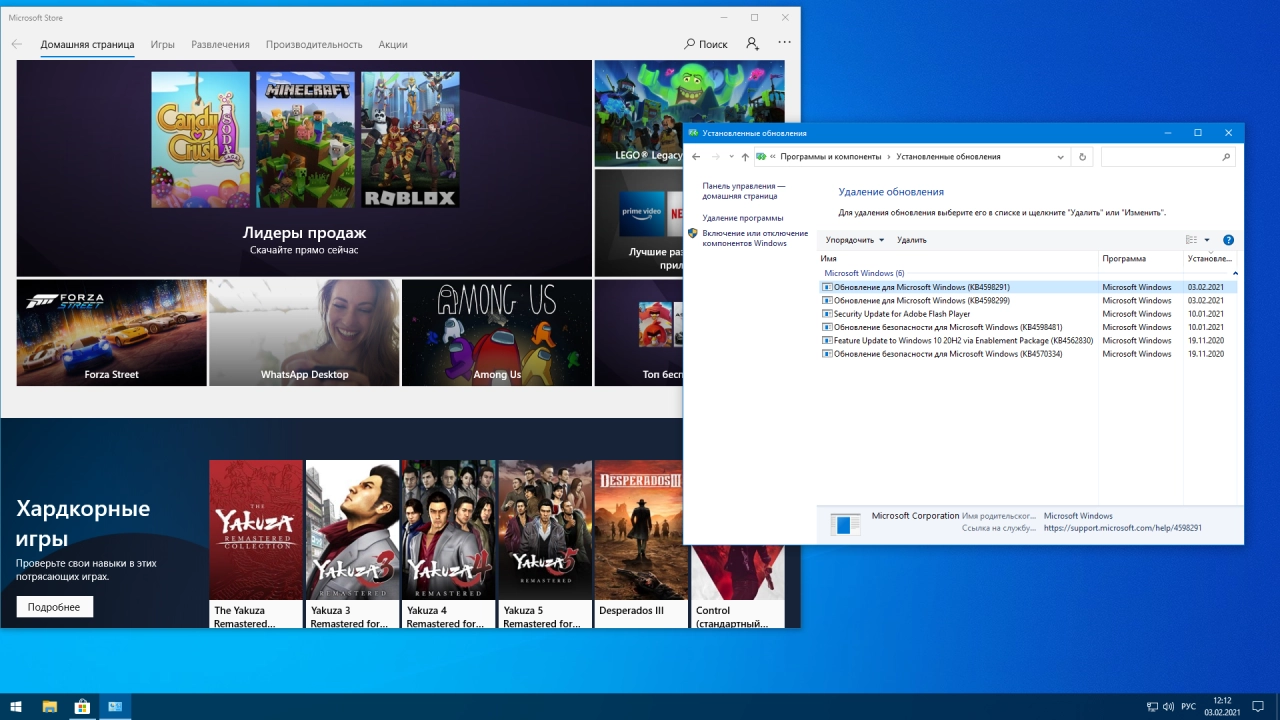The height and width of the screenshot is (720, 1280).
Task: Open the Roblox thumbnail
Action: (x=410, y=139)
